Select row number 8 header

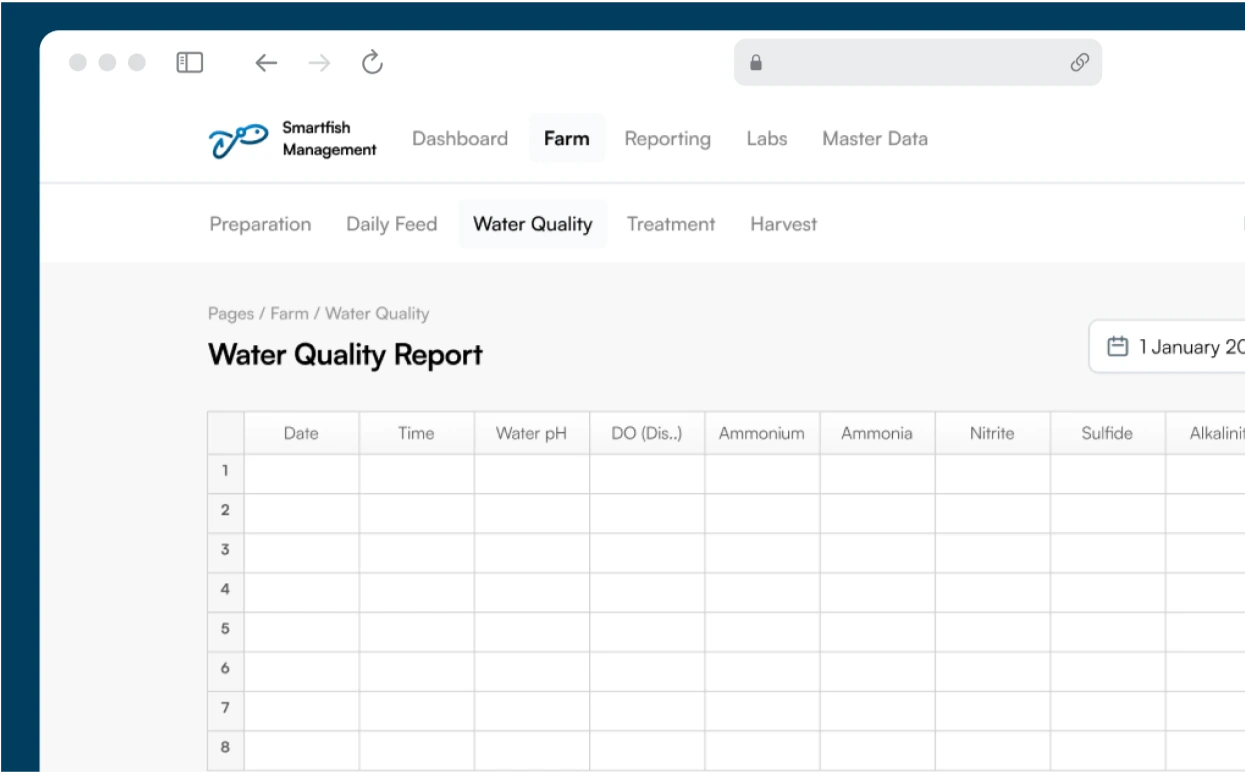click(225, 750)
